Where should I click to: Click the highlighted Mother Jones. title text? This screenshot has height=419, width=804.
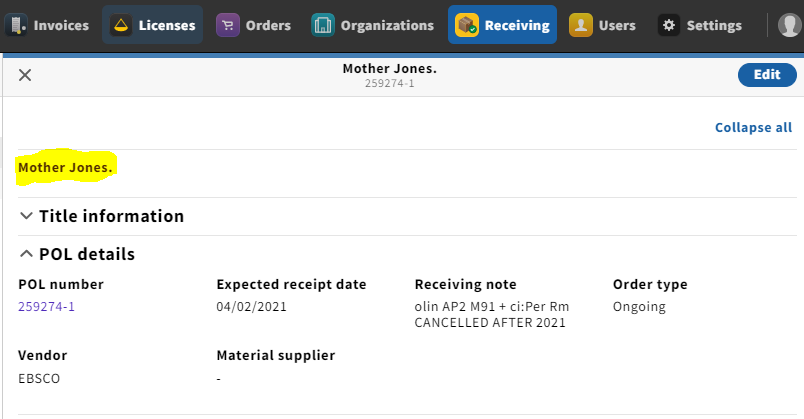[65, 168]
